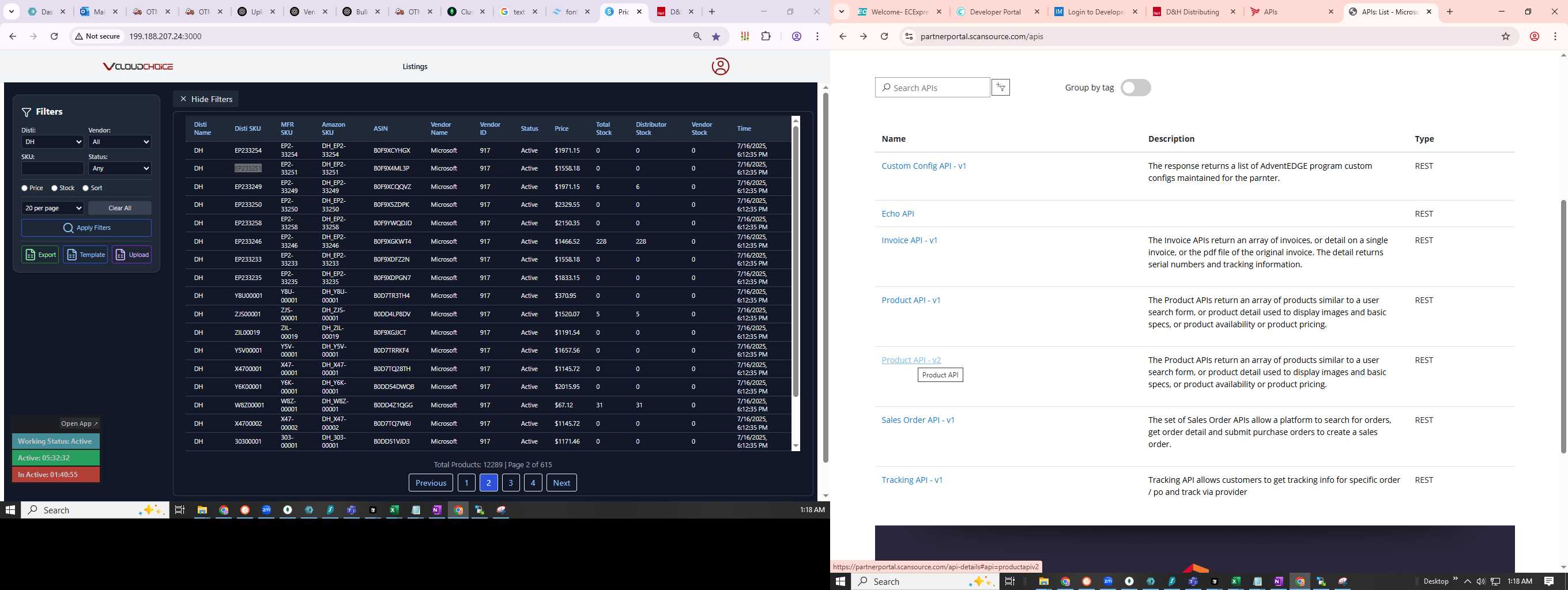Viewport: 1568px width, 590px height.
Task: Open the Sales Order API - v1 link
Action: point(918,420)
